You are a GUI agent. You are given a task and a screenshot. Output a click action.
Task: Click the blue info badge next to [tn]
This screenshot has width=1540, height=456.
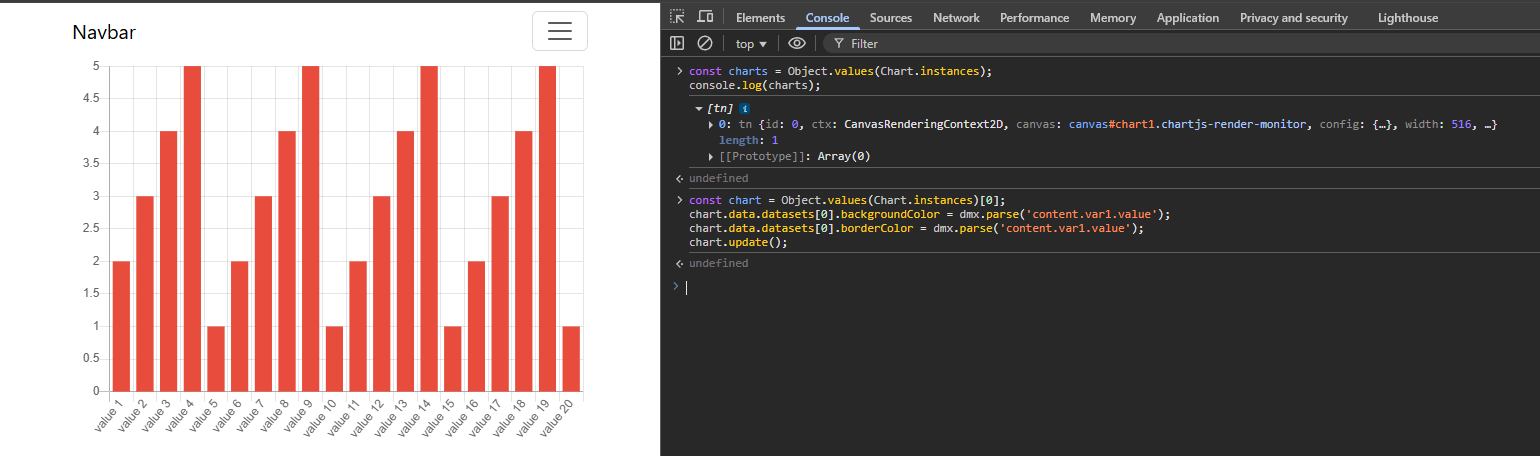pos(745,108)
